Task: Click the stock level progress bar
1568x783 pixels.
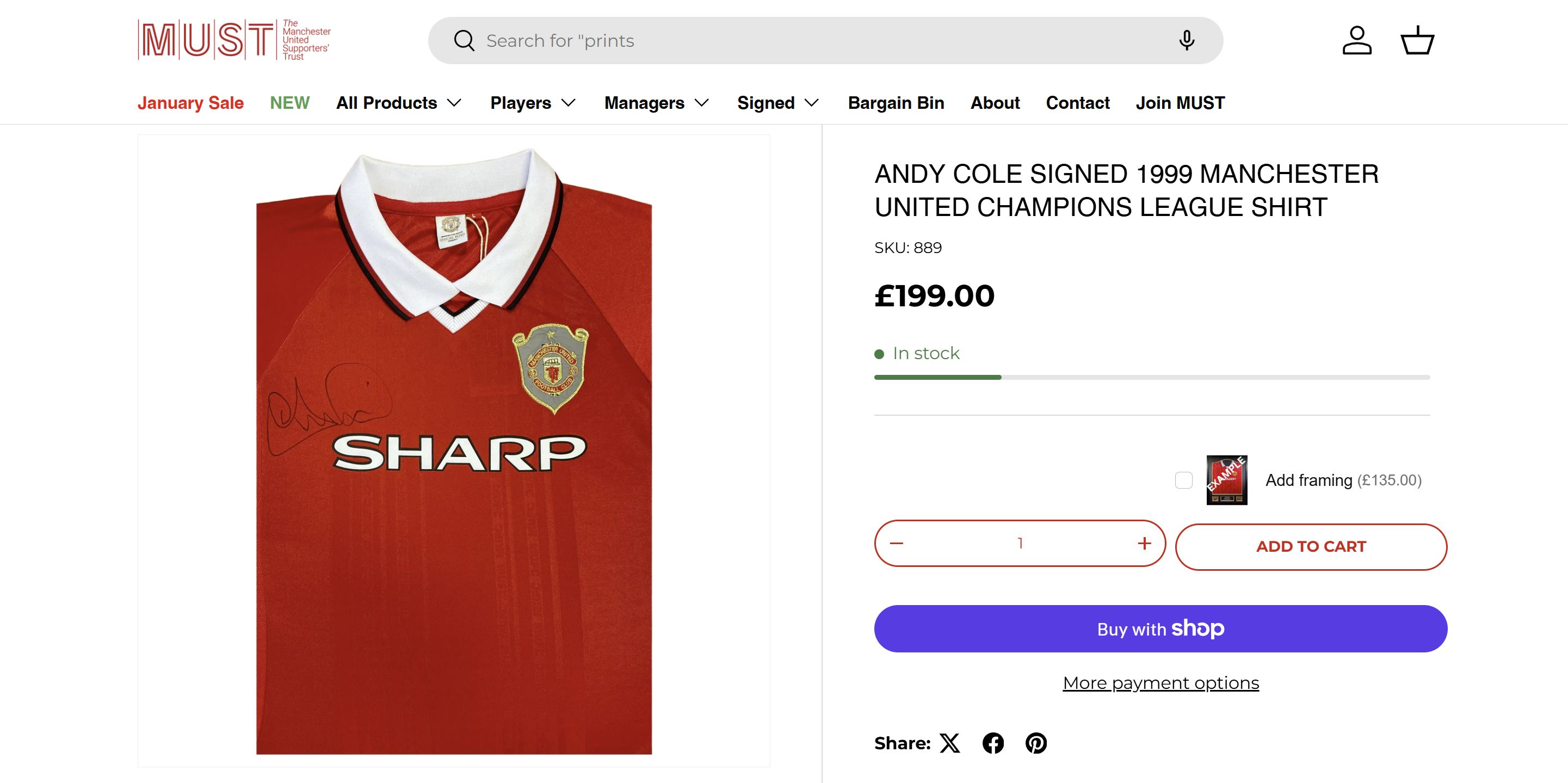Action: pos(1152,378)
